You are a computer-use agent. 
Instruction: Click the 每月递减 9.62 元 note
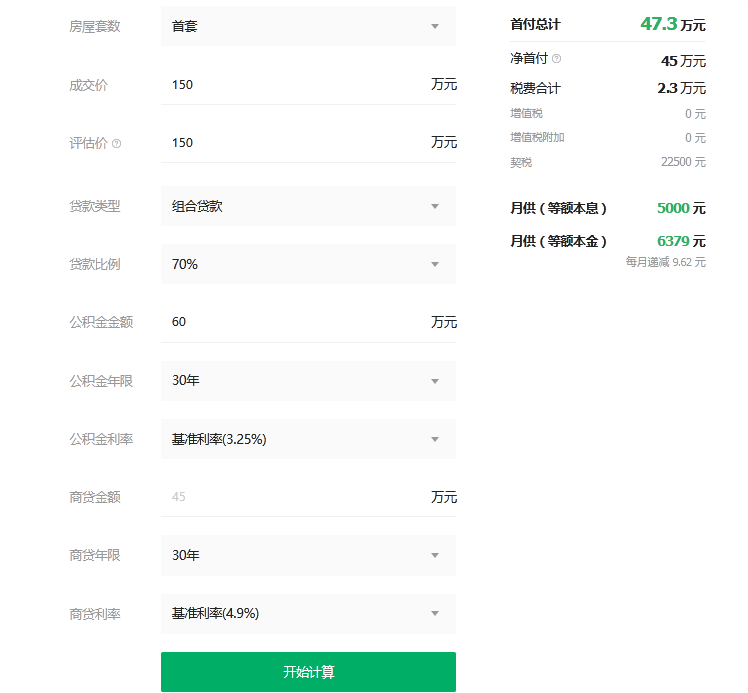click(665, 262)
